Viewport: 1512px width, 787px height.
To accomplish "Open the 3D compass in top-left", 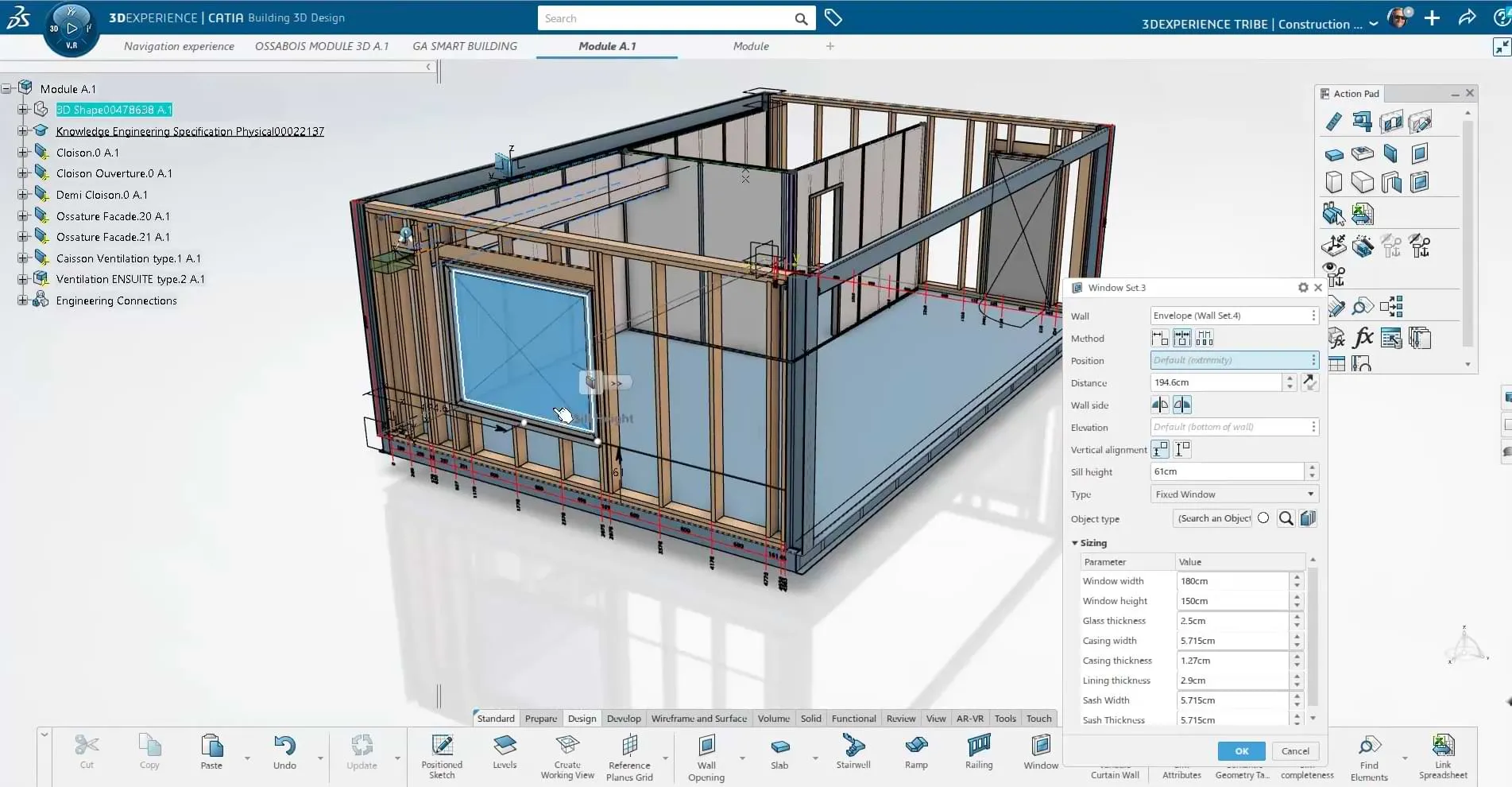I will coord(72,29).
